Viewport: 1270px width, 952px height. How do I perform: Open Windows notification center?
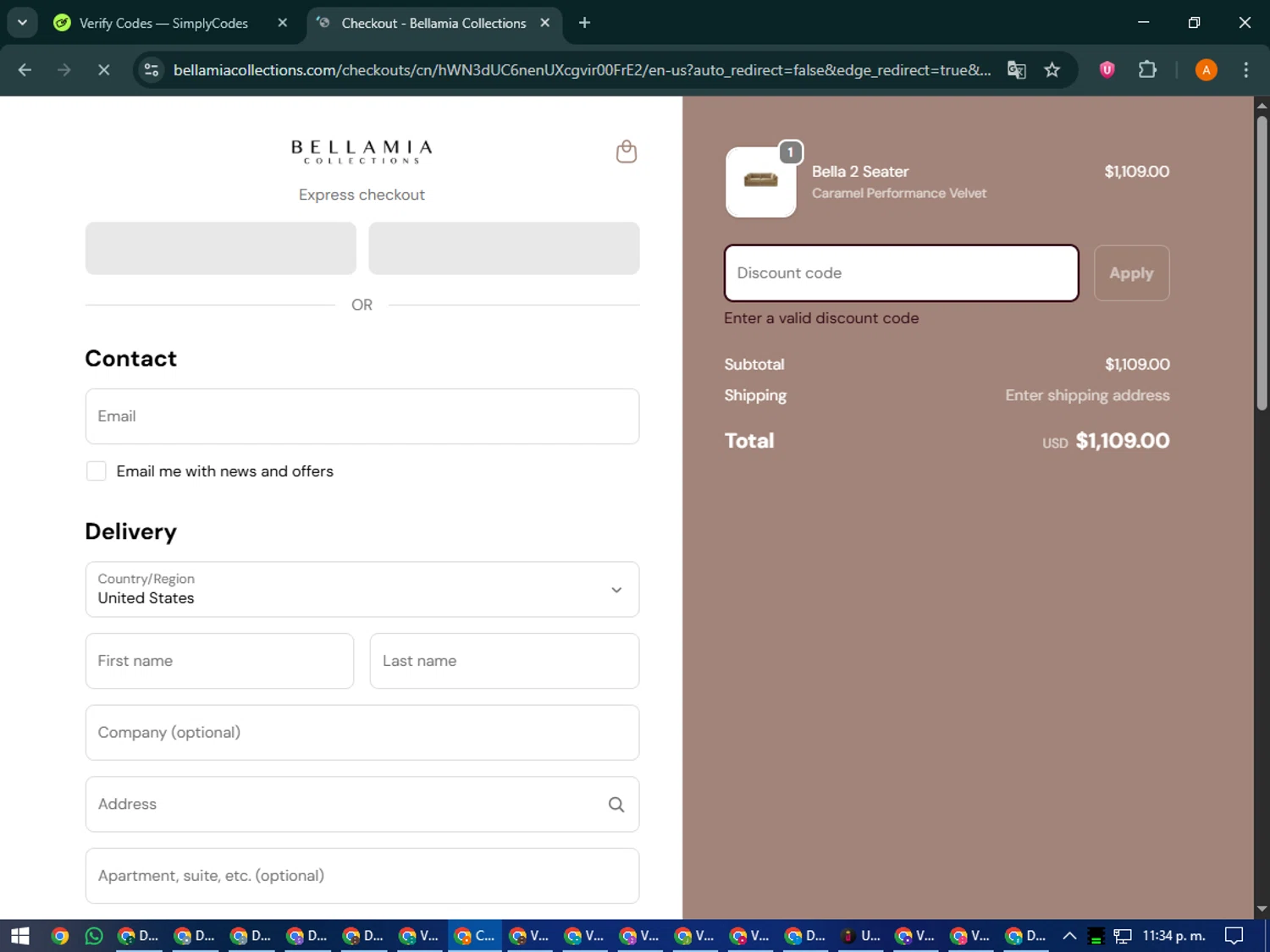pyautogui.click(x=1234, y=936)
